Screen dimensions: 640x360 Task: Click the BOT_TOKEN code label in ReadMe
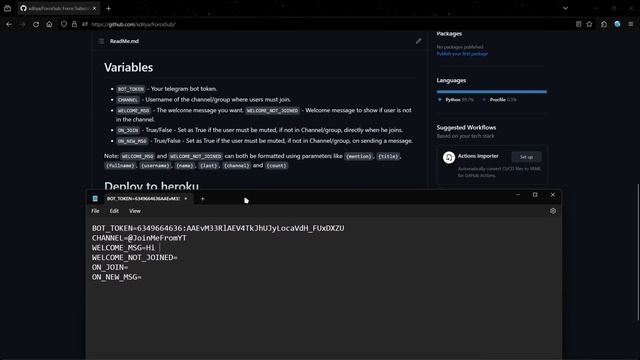pyautogui.click(x=131, y=89)
